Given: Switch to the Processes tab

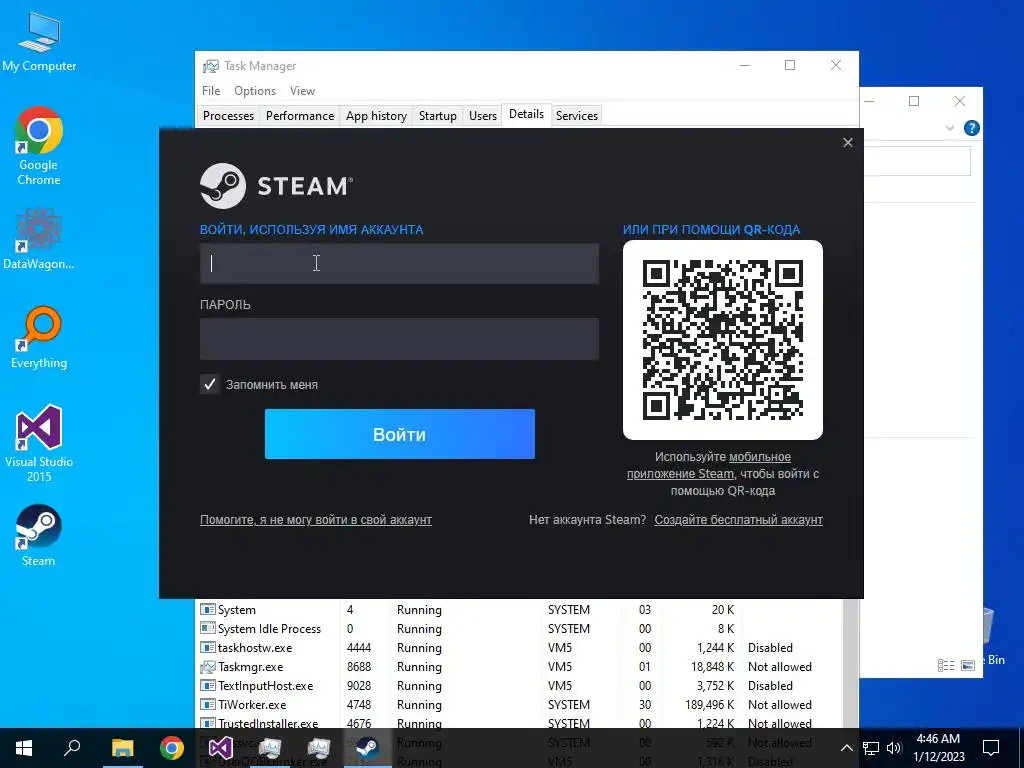Looking at the screenshot, I should (x=229, y=116).
